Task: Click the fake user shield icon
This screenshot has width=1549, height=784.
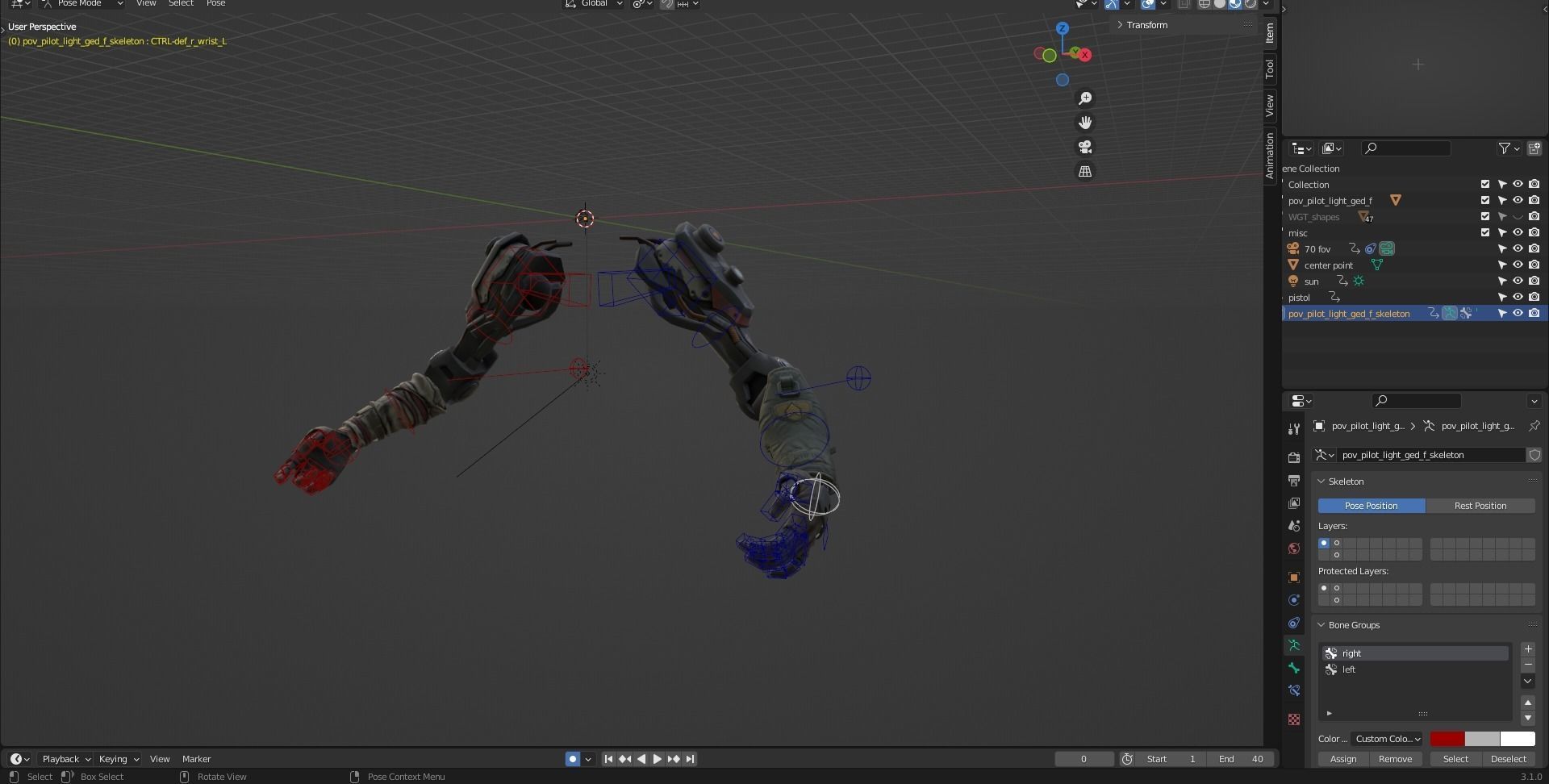Action: pyautogui.click(x=1534, y=455)
